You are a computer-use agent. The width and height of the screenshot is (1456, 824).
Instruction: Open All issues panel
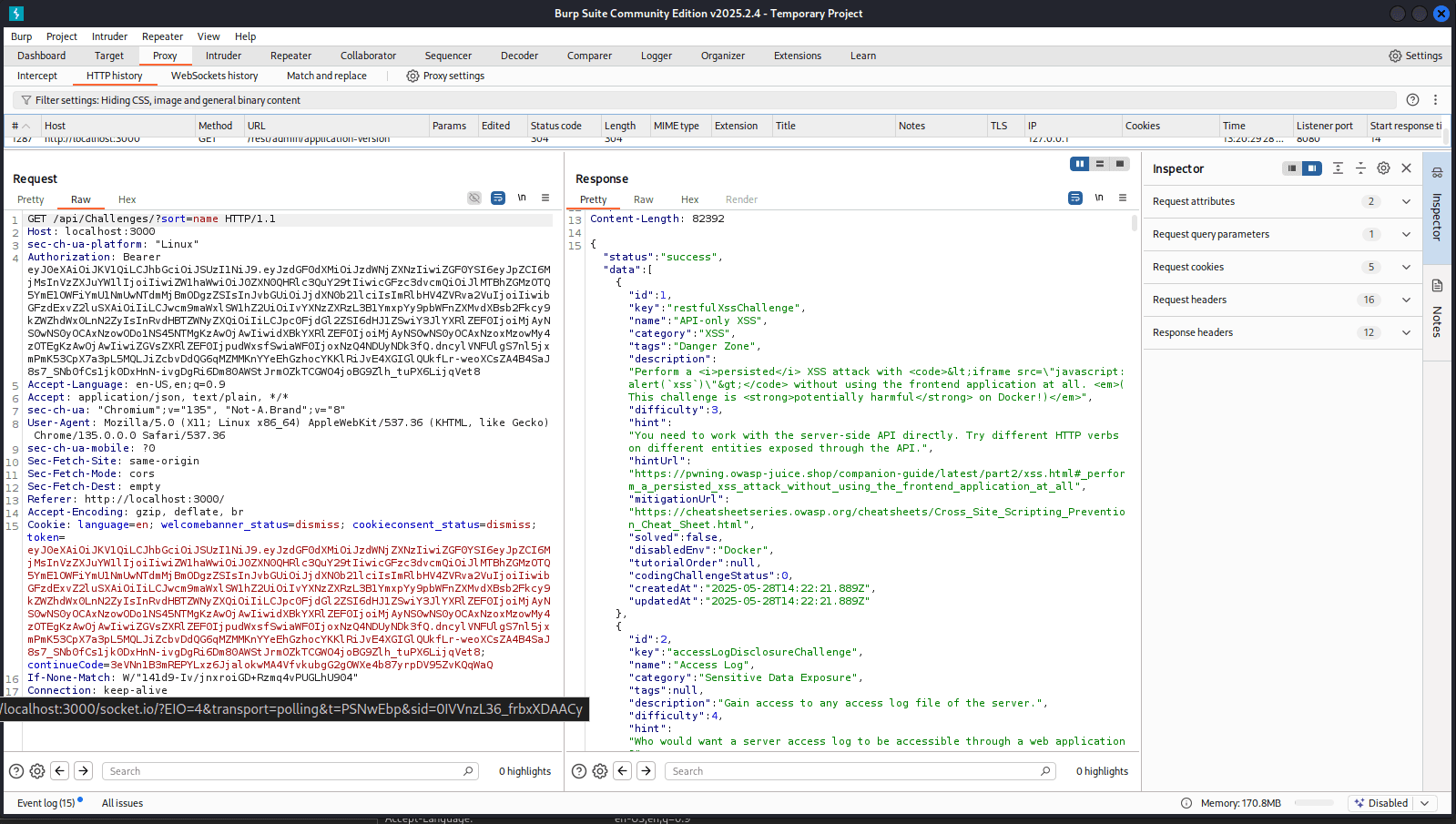[x=122, y=803]
